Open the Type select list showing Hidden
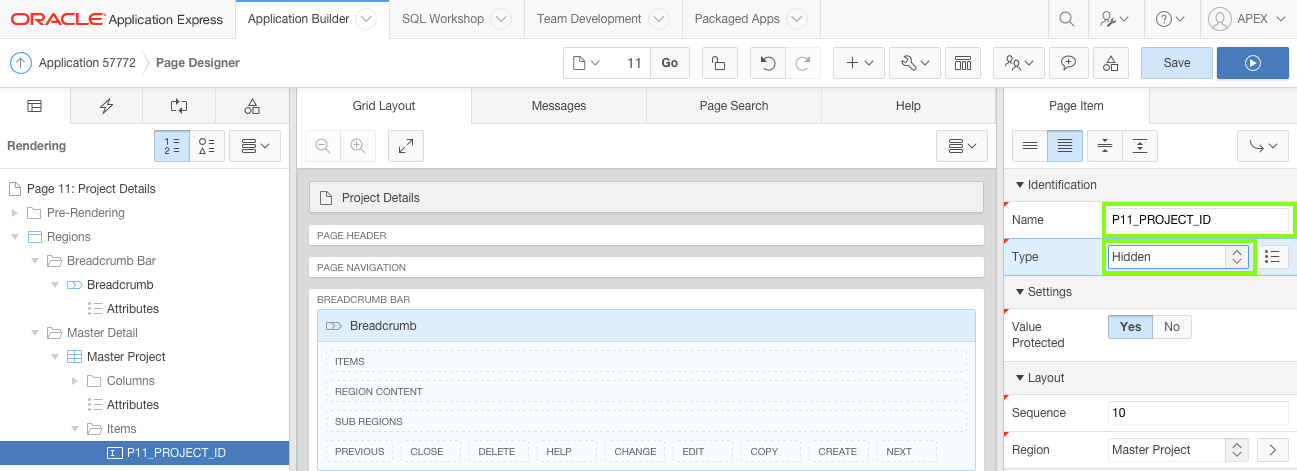1297x471 pixels. point(1179,257)
